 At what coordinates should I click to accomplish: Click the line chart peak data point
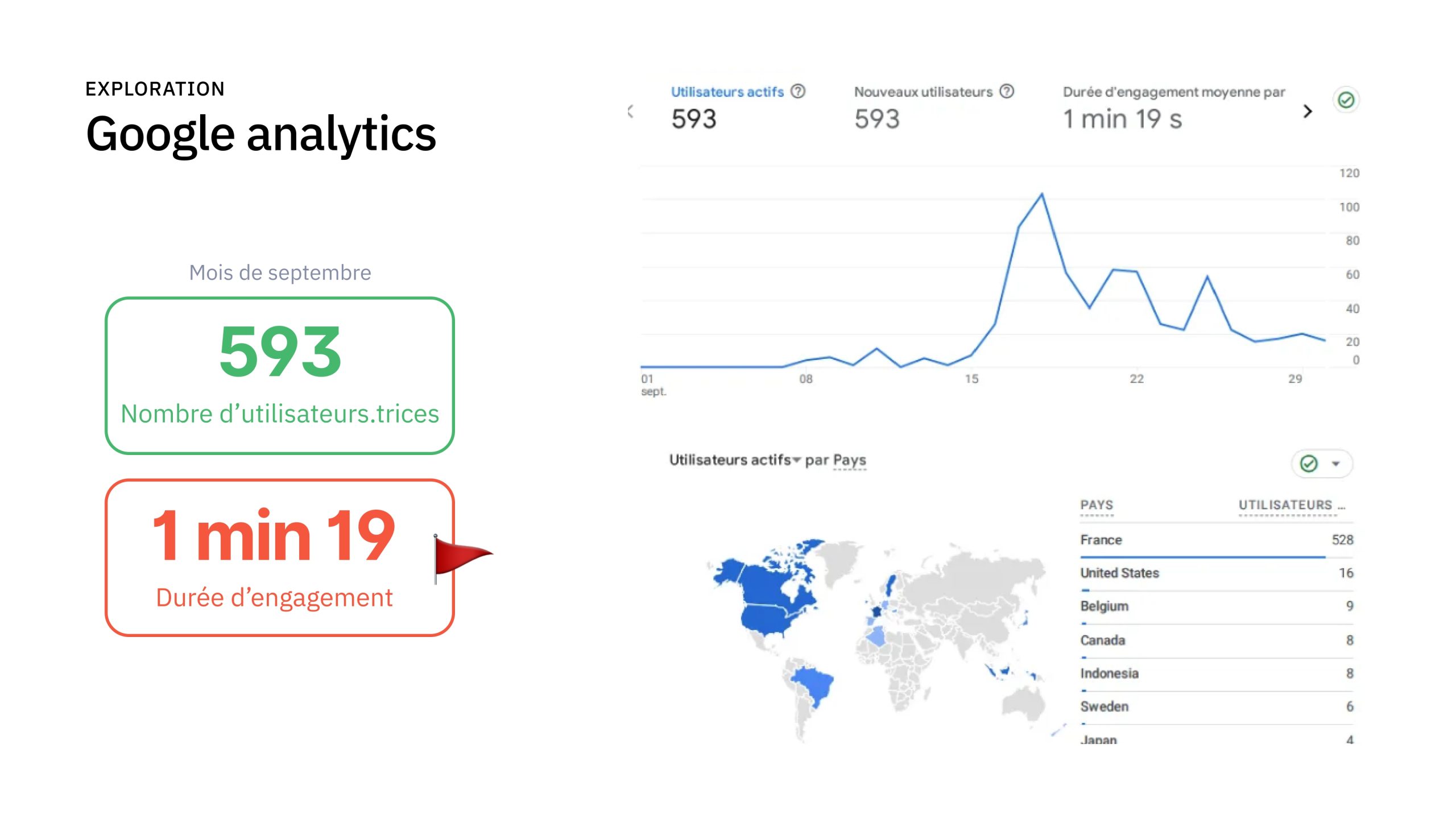click(1042, 195)
